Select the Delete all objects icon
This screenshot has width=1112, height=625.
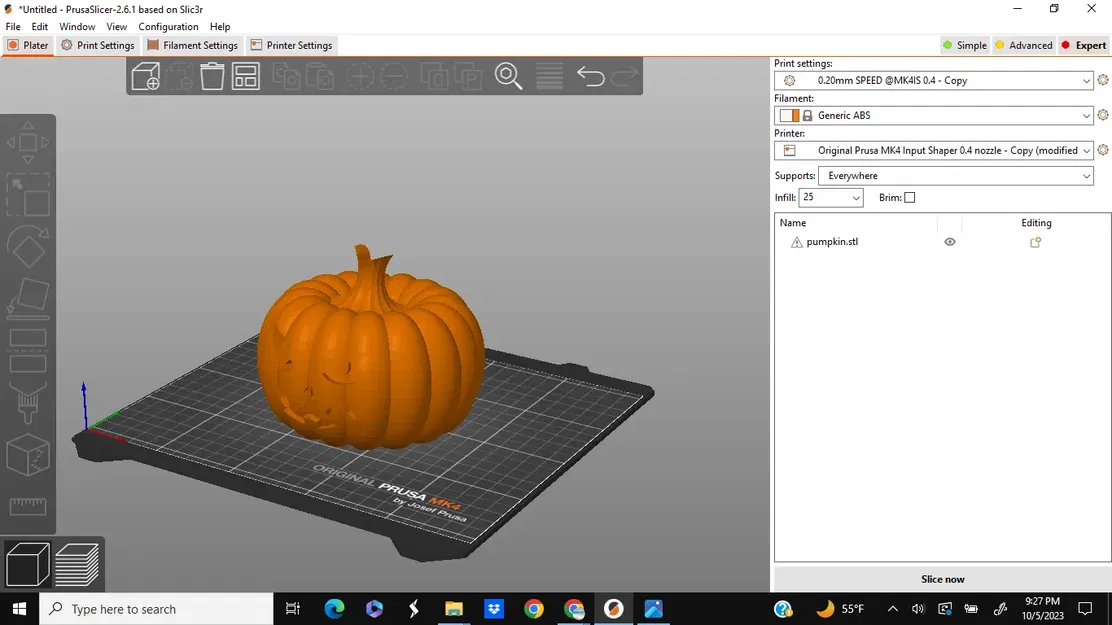click(211, 75)
